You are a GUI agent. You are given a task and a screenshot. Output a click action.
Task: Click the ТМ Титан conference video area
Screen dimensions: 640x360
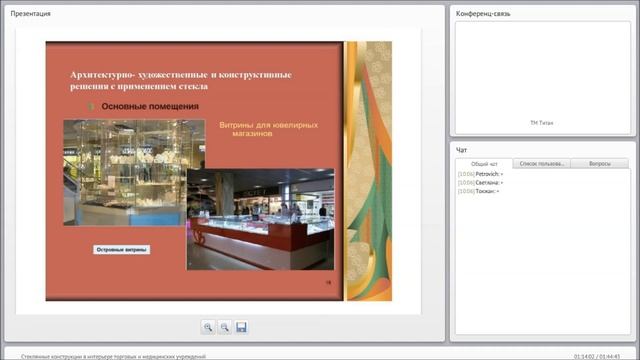point(542,78)
